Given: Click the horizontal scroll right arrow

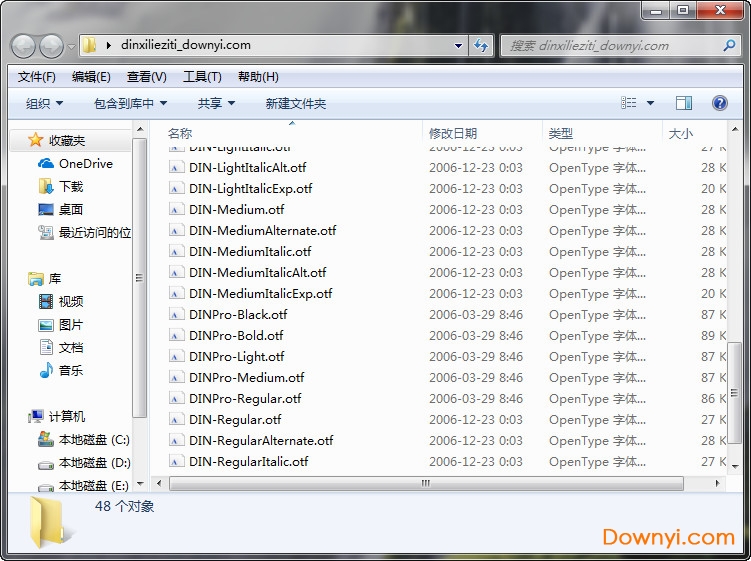Looking at the screenshot, I should [717, 483].
